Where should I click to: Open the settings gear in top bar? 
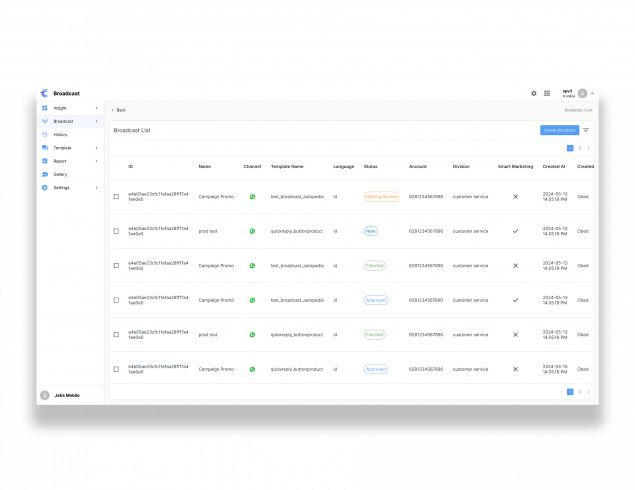click(534, 93)
